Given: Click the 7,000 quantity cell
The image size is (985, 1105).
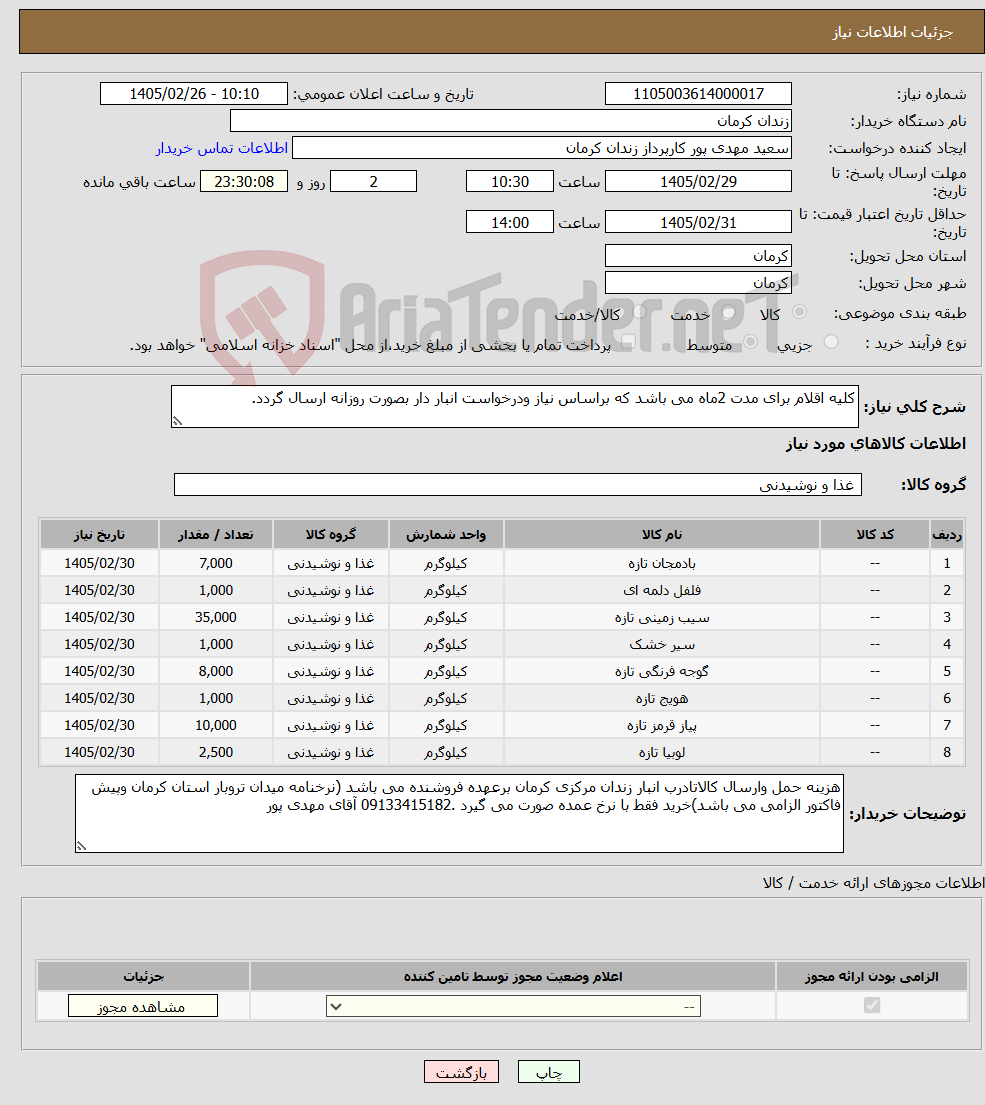Looking at the screenshot, I should (x=216, y=563).
